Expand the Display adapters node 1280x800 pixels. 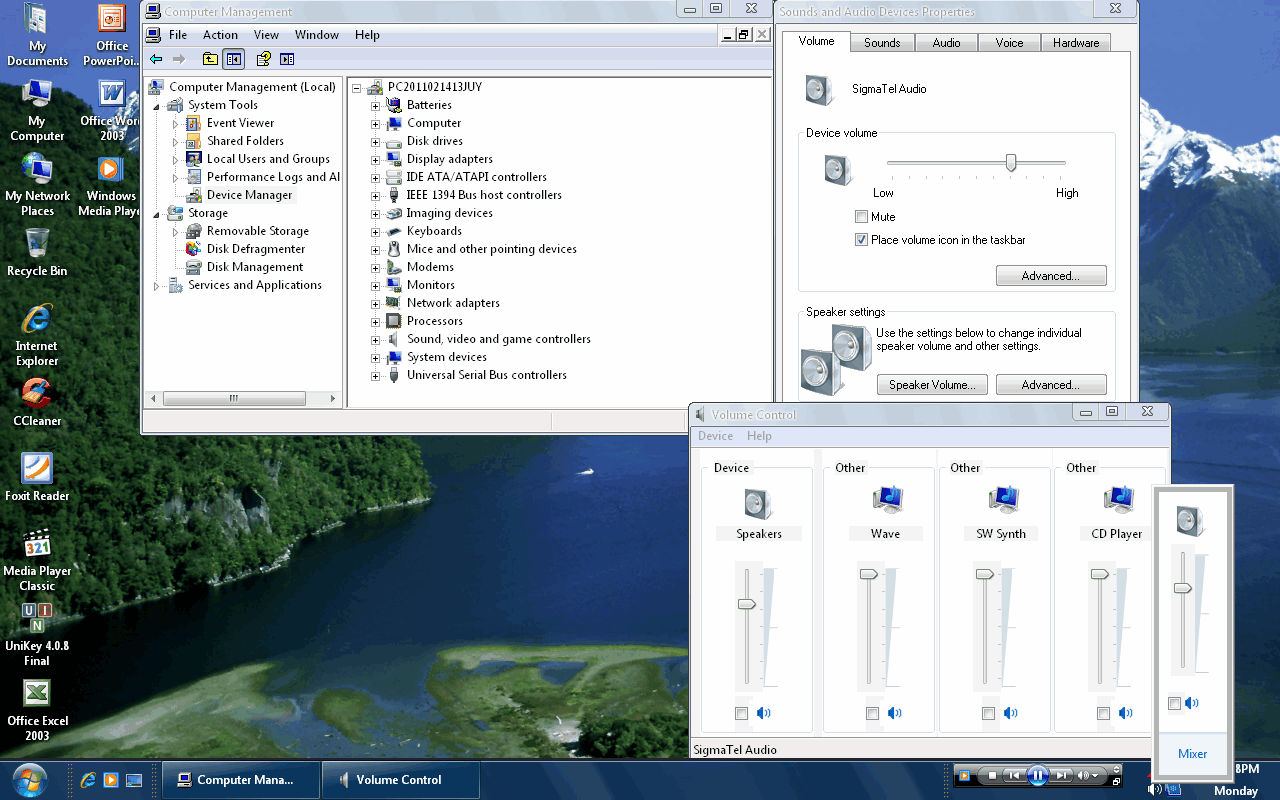point(376,160)
